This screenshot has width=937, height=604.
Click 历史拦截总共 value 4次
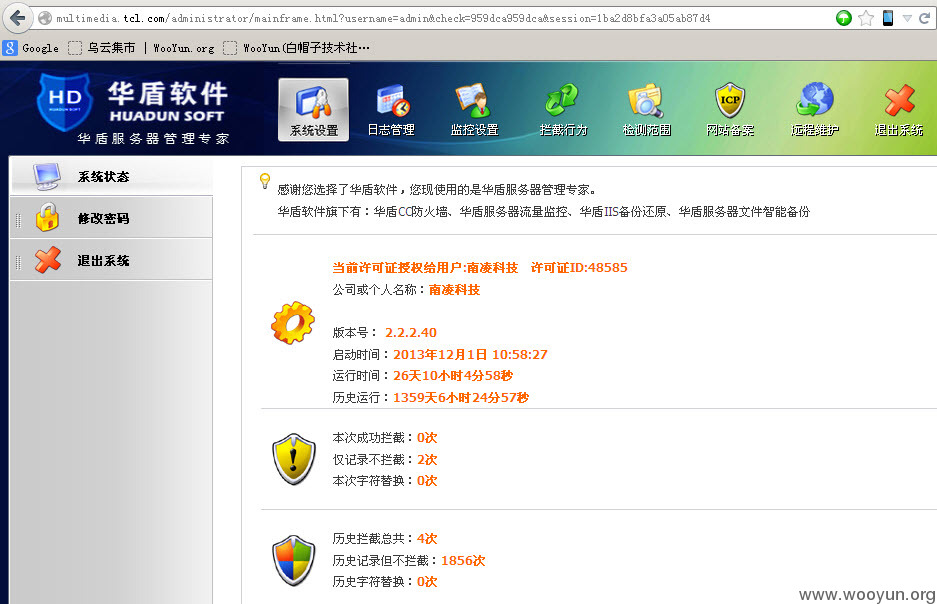(x=427, y=538)
